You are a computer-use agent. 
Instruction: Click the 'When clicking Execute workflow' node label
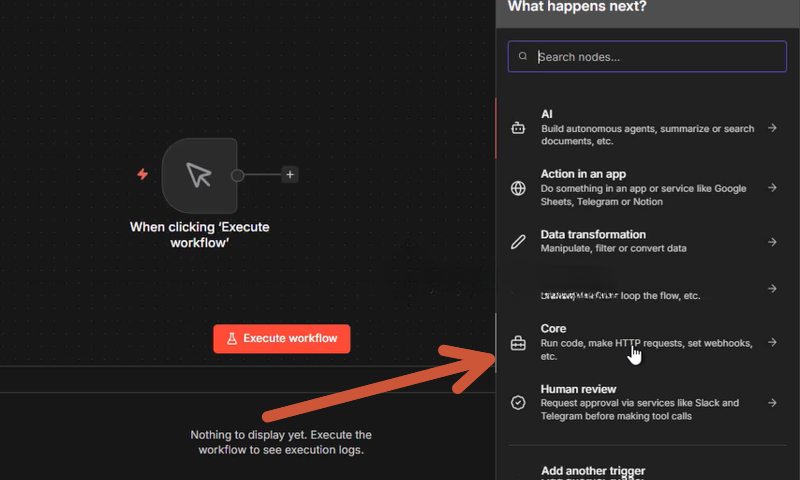point(199,235)
